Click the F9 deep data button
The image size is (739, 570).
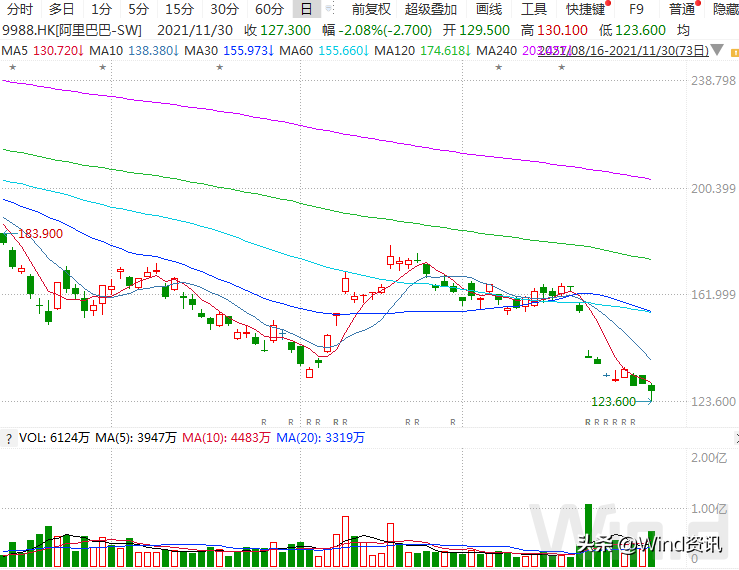636,9
